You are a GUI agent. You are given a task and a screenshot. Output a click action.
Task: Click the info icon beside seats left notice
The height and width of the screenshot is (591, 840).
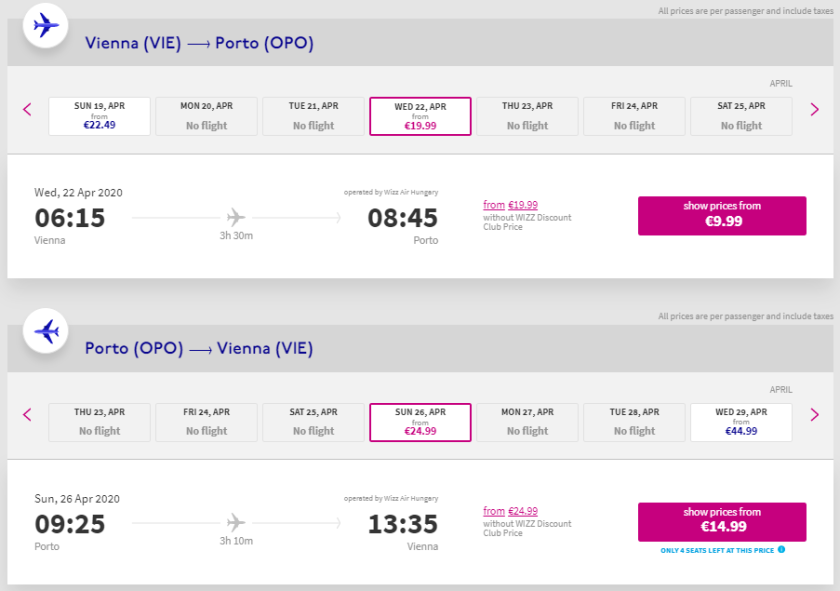(x=782, y=549)
